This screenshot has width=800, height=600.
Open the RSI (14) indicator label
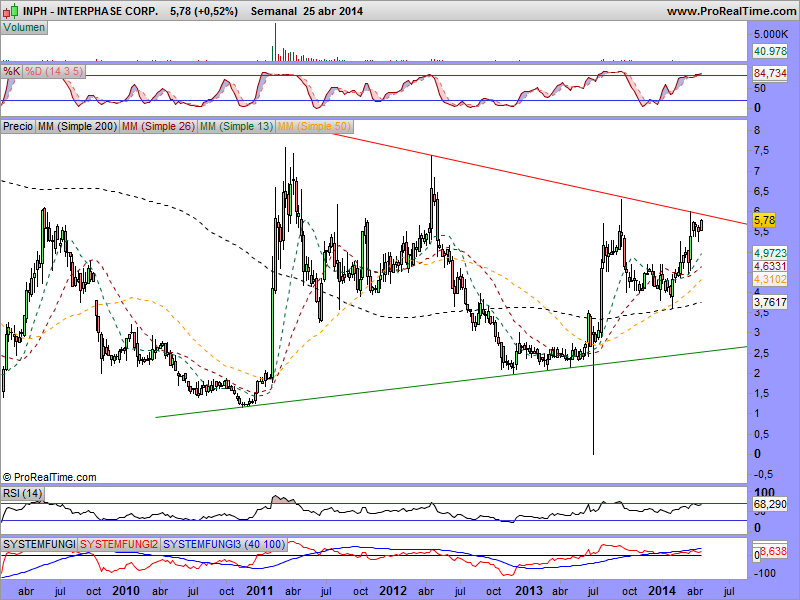[22, 493]
